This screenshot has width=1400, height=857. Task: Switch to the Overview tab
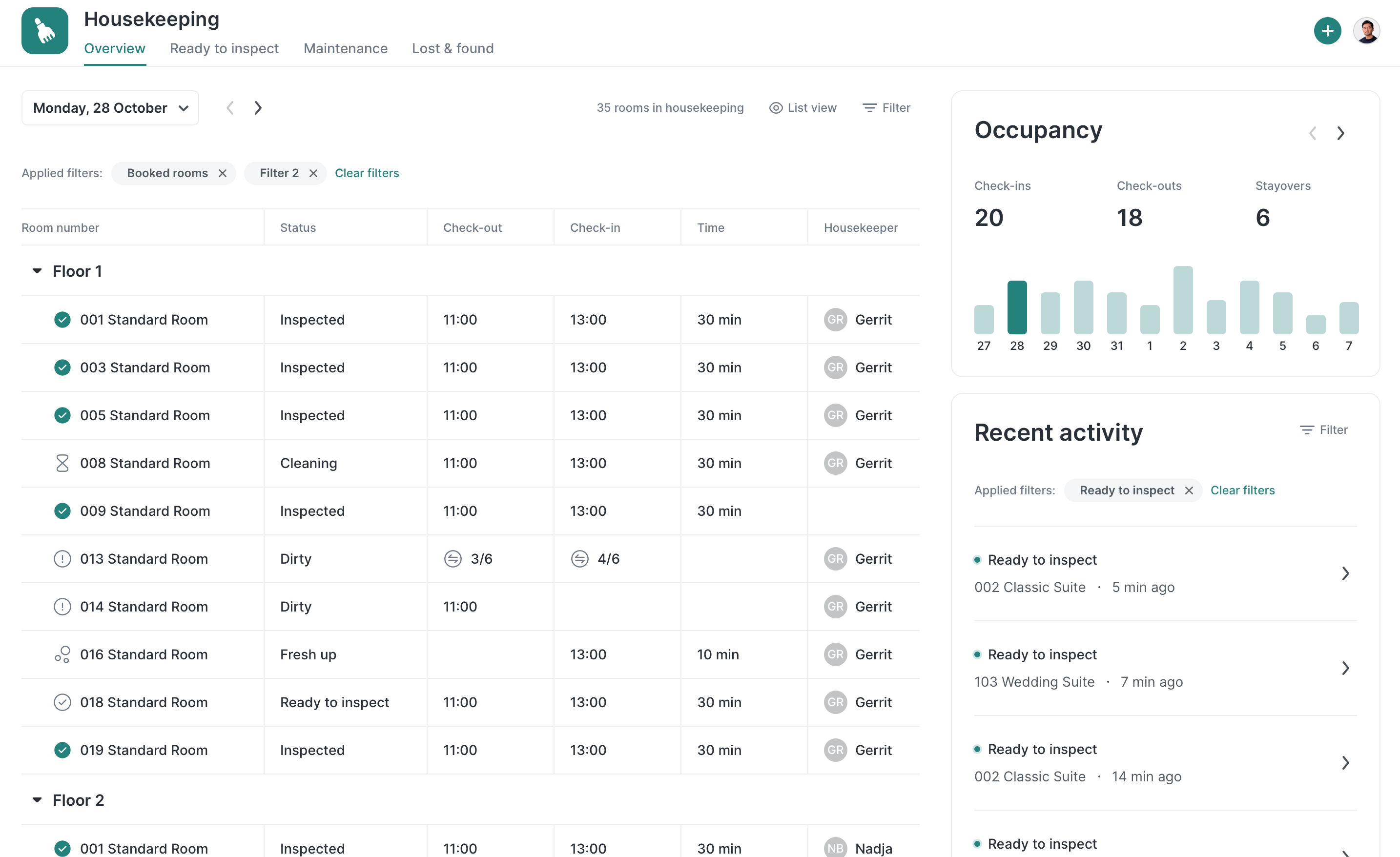115,49
